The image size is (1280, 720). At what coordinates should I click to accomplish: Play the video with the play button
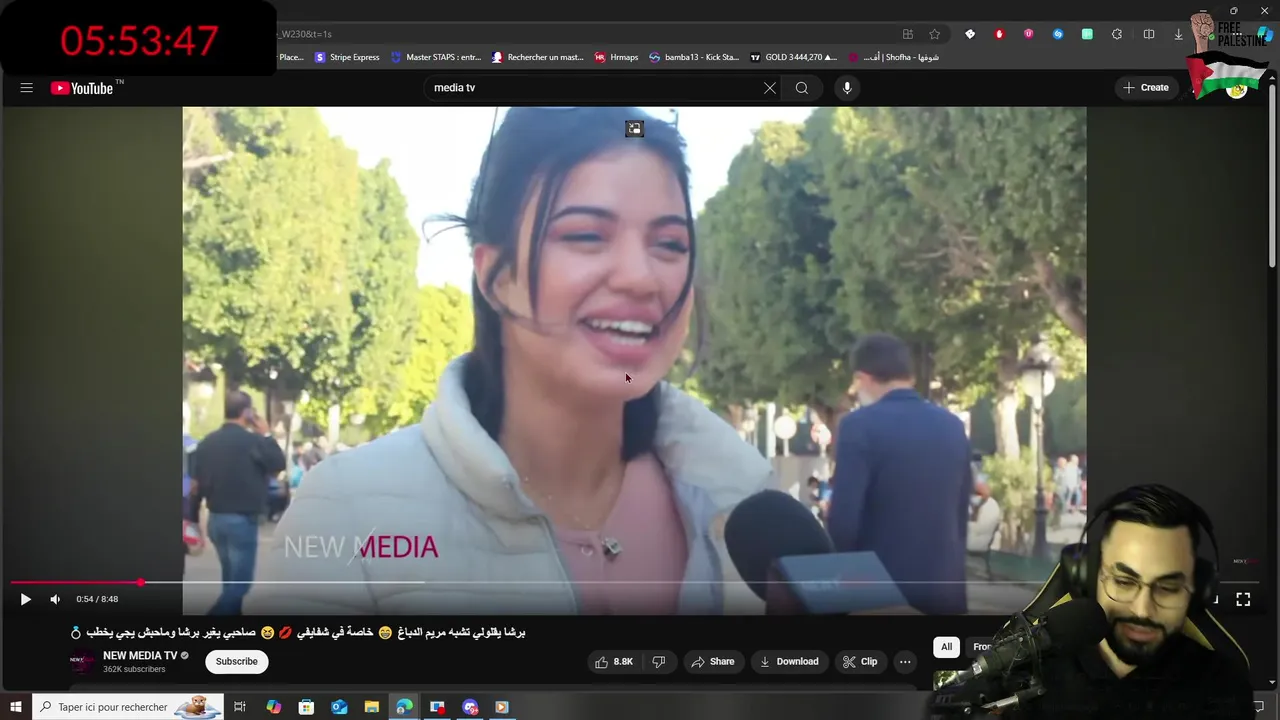(25, 599)
